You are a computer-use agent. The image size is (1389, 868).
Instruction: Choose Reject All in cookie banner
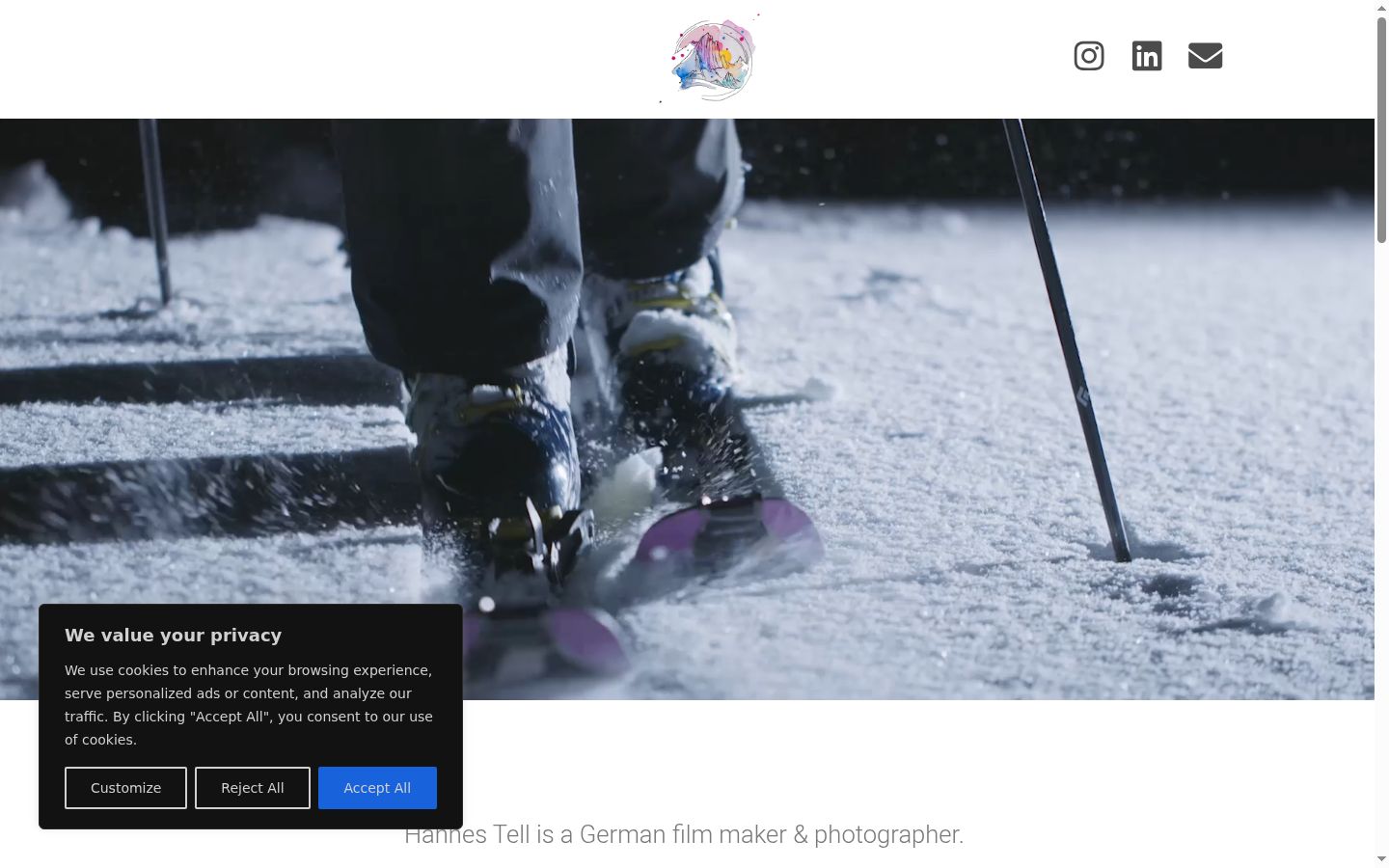click(x=253, y=788)
